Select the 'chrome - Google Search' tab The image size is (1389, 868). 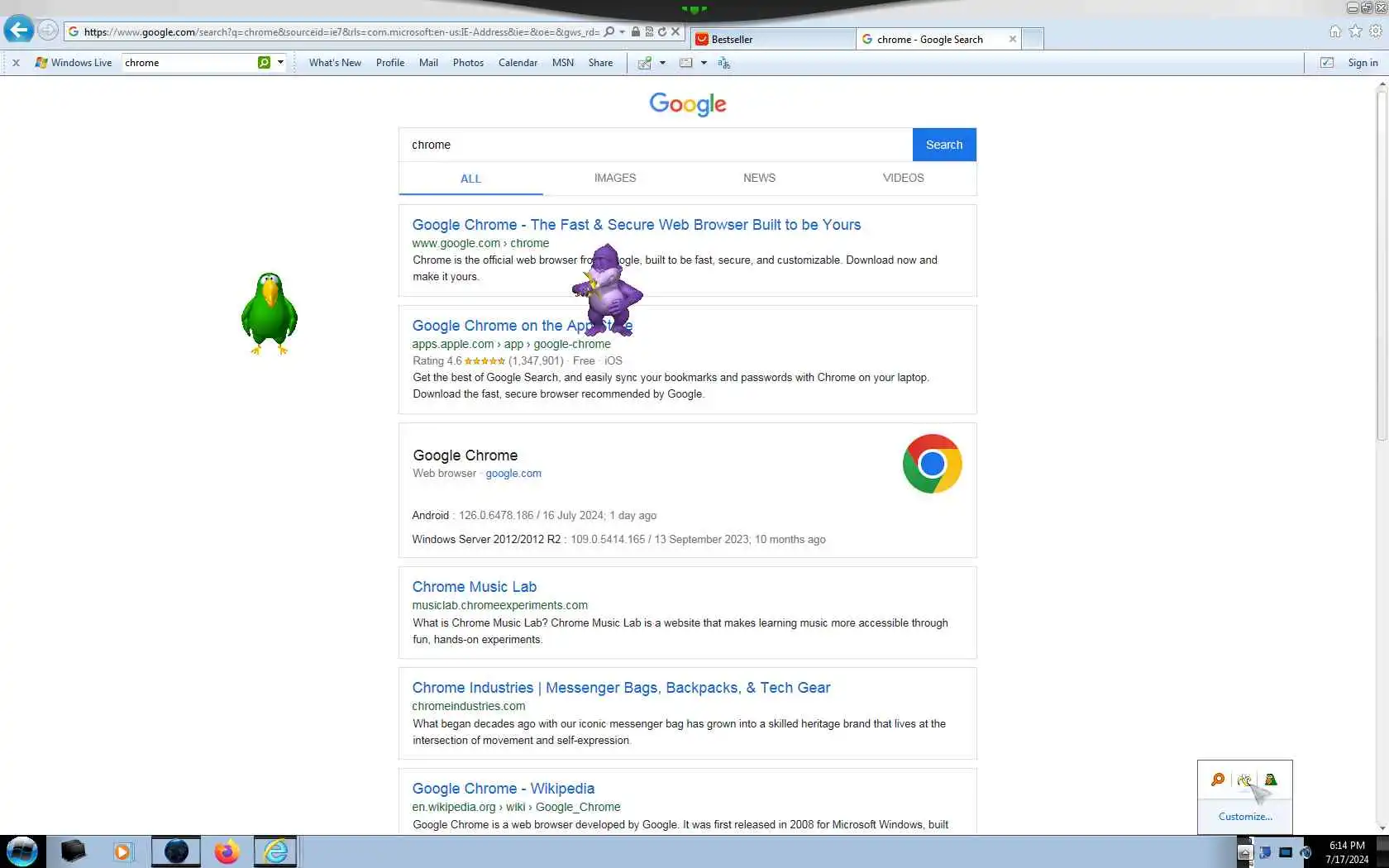[x=938, y=39]
